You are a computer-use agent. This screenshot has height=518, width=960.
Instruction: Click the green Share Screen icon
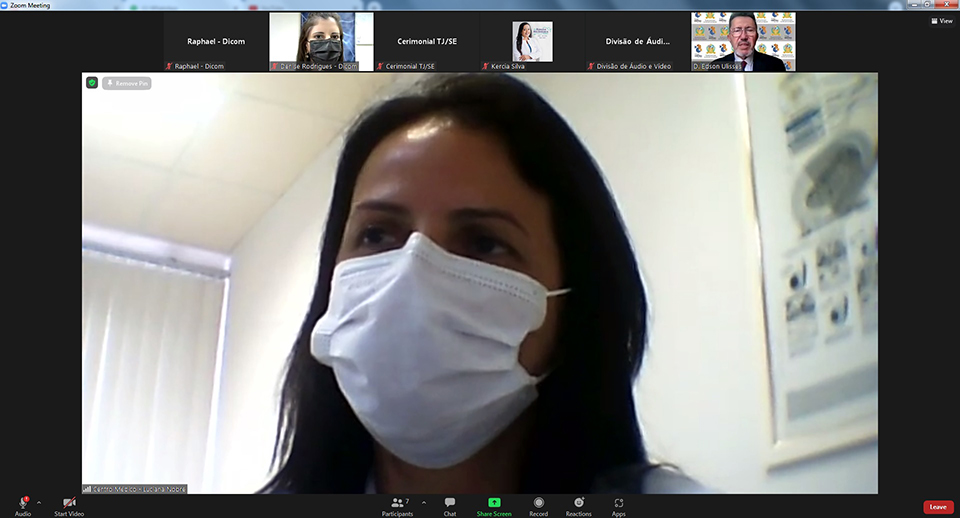click(494, 502)
